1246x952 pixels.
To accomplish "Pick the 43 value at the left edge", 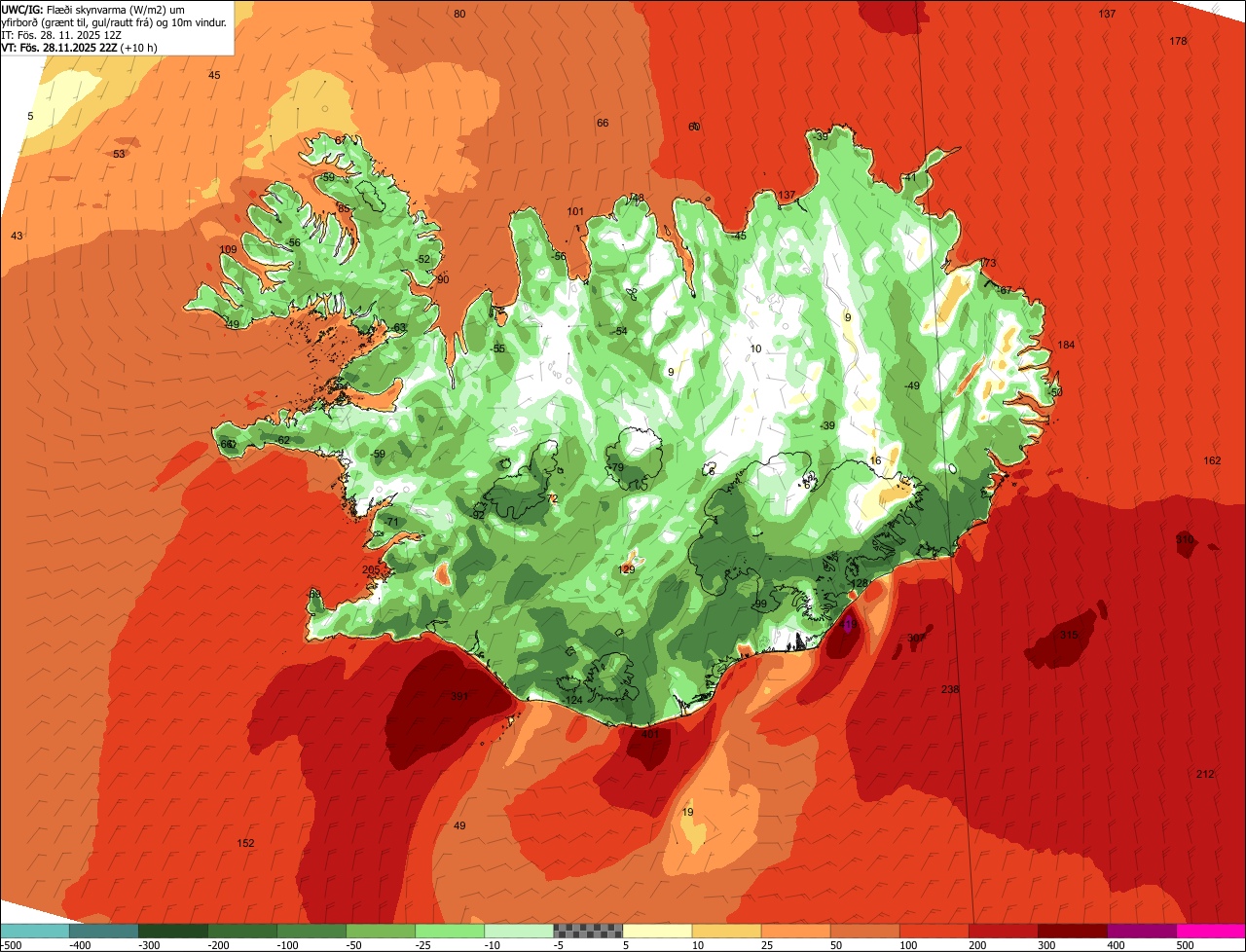I will (x=17, y=236).
